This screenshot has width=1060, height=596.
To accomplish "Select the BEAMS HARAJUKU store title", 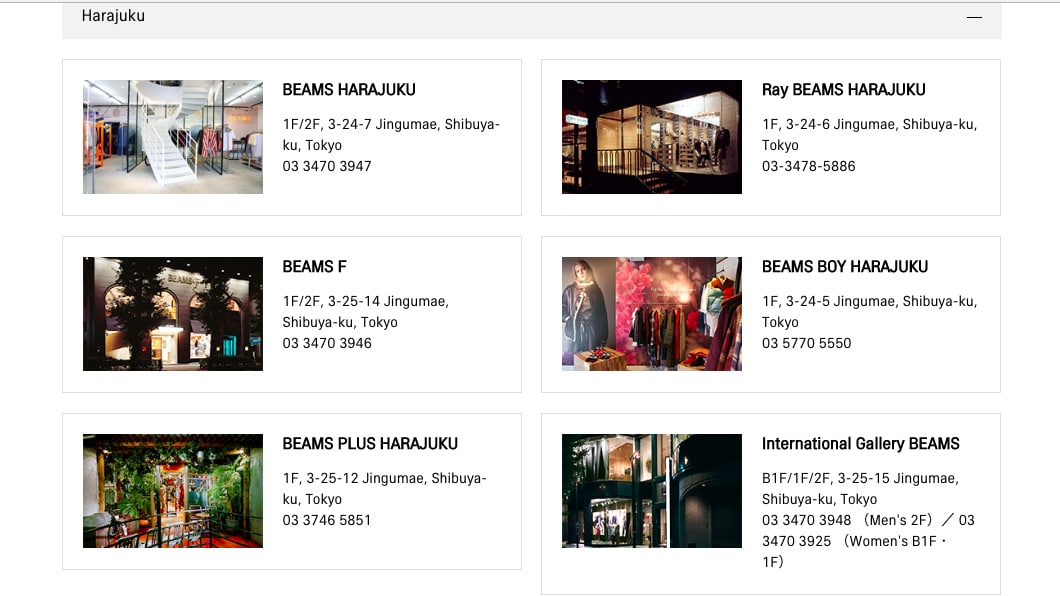I will tap(349, 90).
